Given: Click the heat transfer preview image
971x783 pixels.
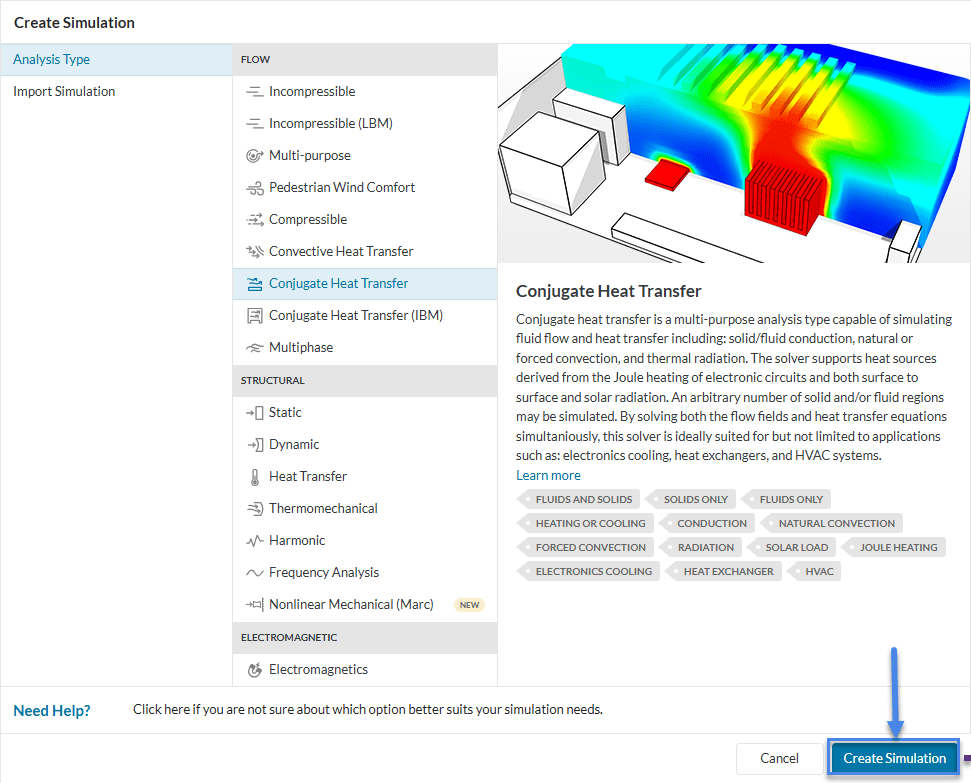Looking at the screenshot, I should pyautogui.click(x=734, y=153).
